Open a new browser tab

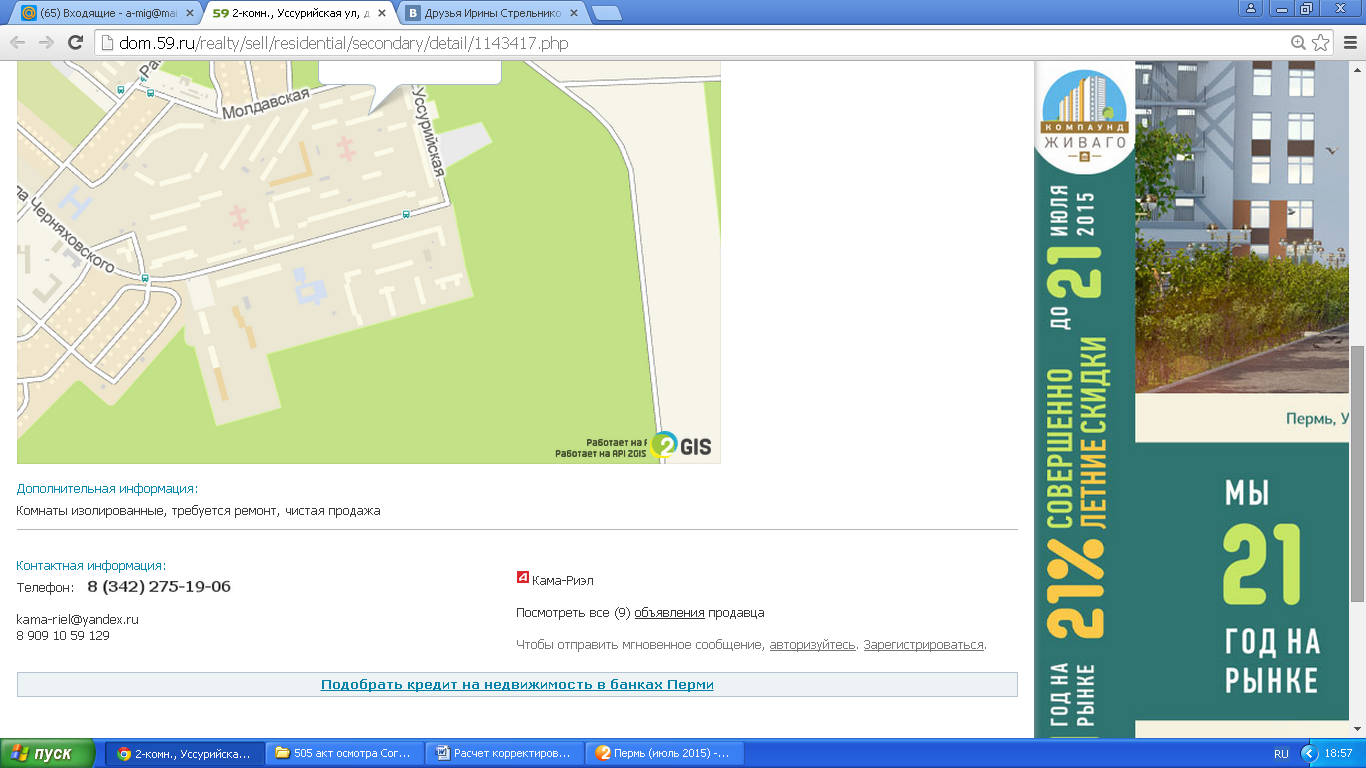(x=606, y=14)
